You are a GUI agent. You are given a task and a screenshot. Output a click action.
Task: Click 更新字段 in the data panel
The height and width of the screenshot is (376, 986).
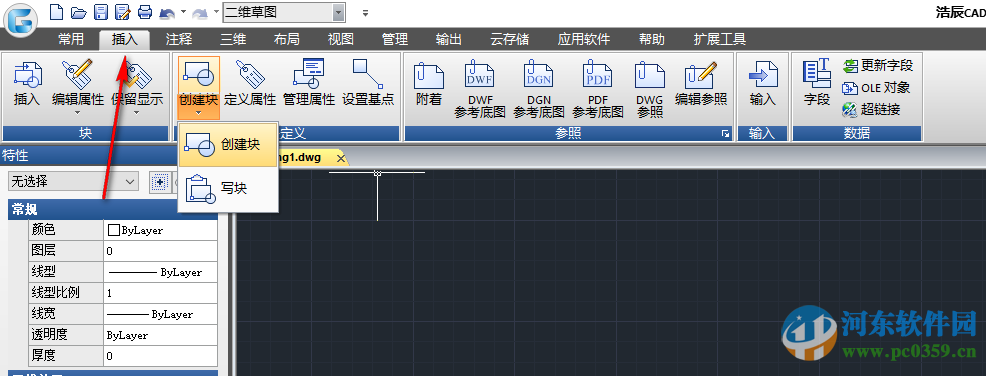pos(878,65)
